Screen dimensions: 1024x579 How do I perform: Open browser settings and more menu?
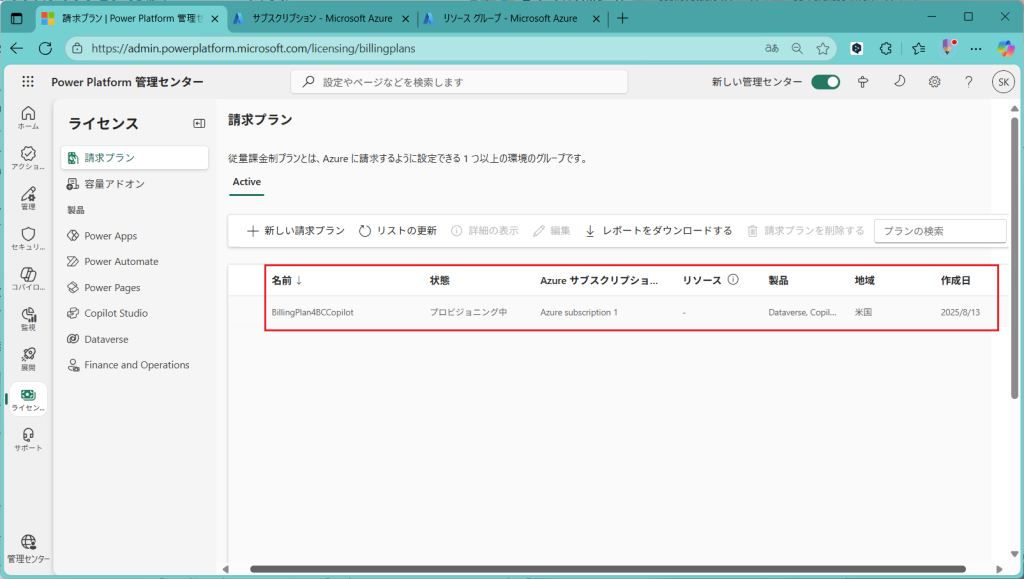(976, 48)
